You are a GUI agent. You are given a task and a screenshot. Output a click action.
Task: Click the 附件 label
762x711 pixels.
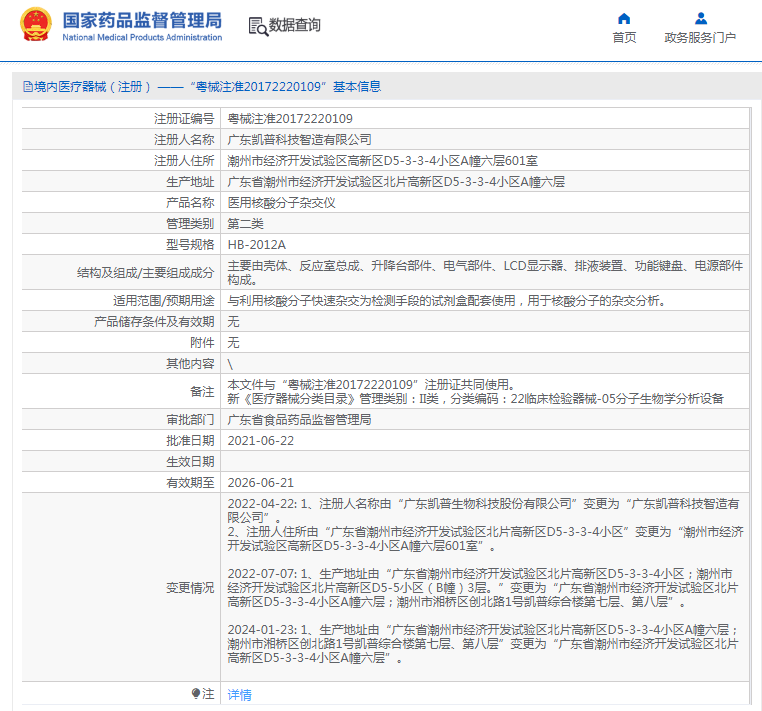(x=202, y=343)
